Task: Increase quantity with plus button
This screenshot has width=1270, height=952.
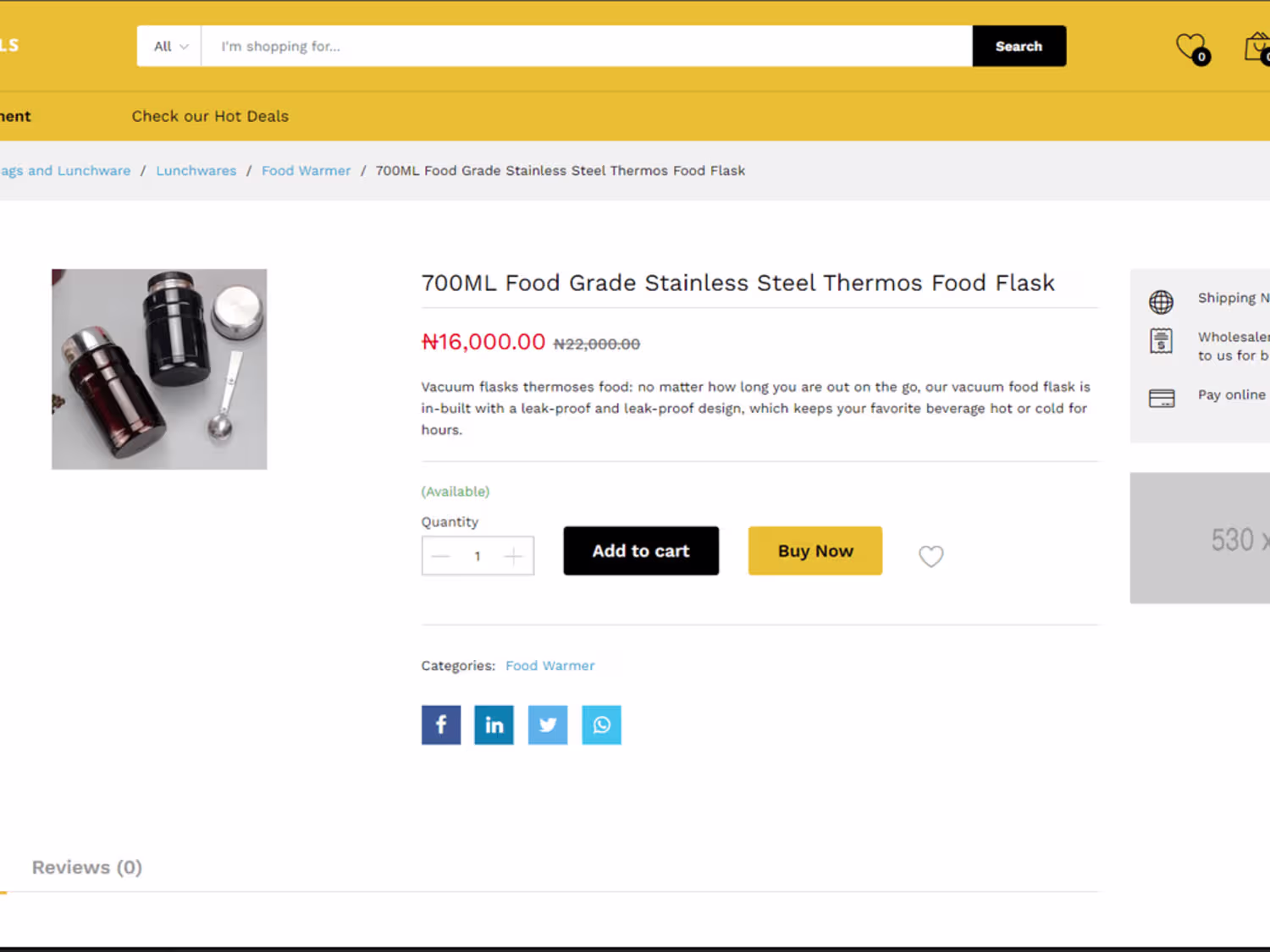Action: [x=513, y=556]
